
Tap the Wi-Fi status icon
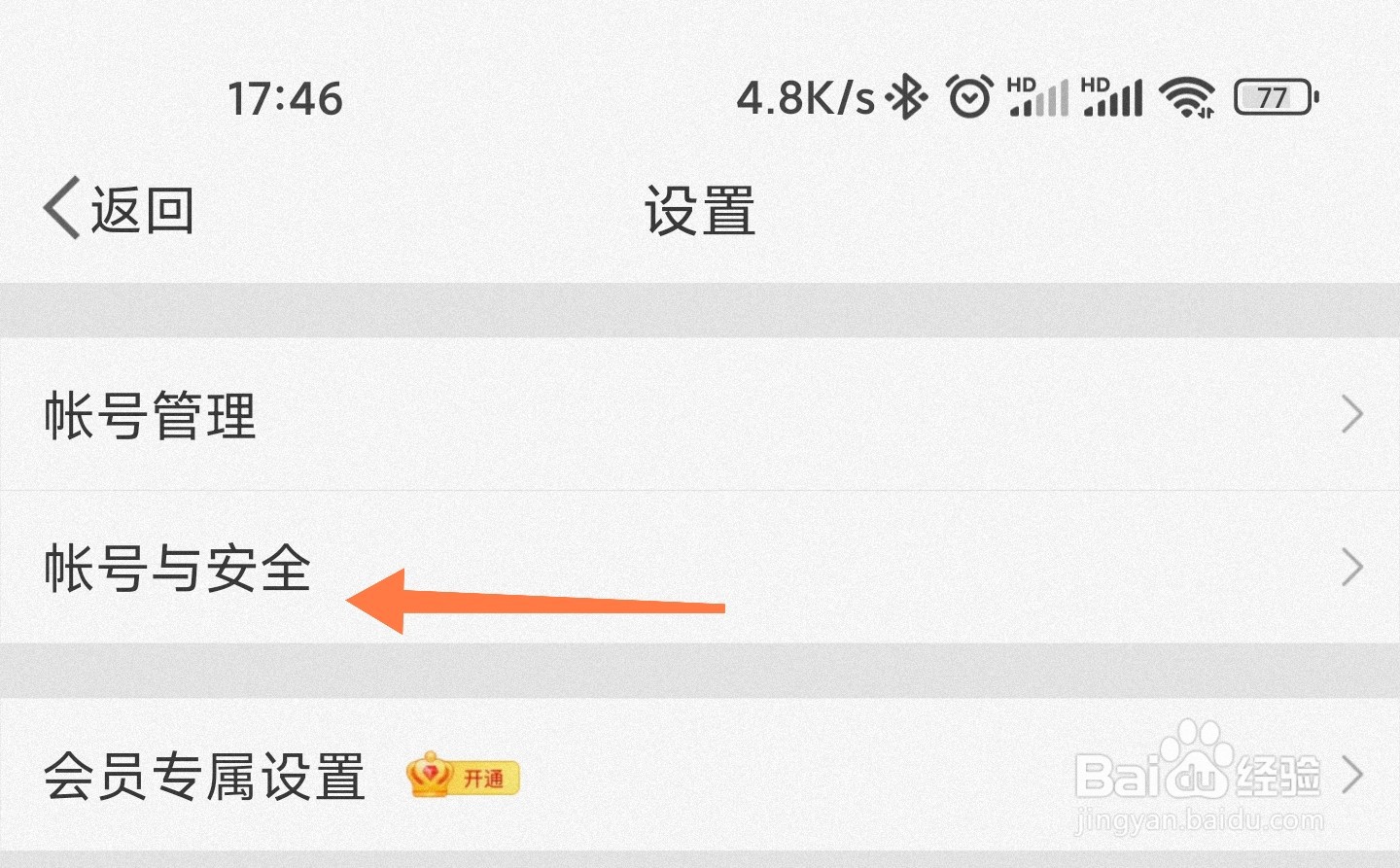pos(1187,97)
